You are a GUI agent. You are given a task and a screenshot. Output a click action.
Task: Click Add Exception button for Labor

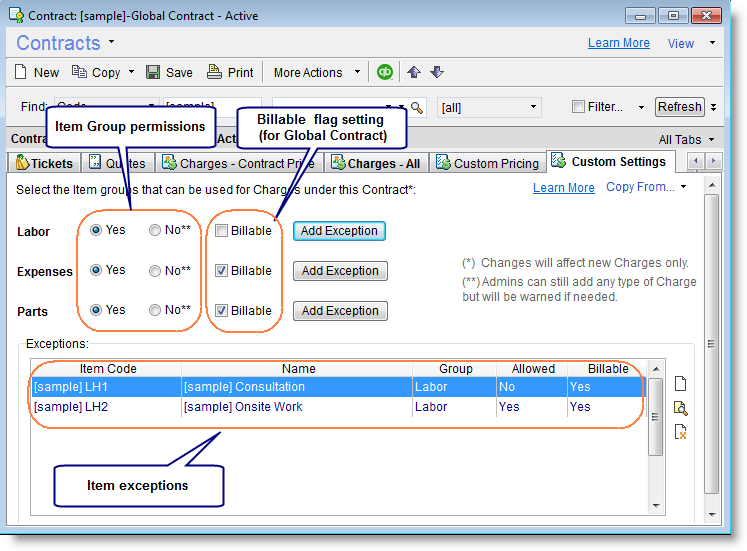pyautogui.click(x=339, y=231)
